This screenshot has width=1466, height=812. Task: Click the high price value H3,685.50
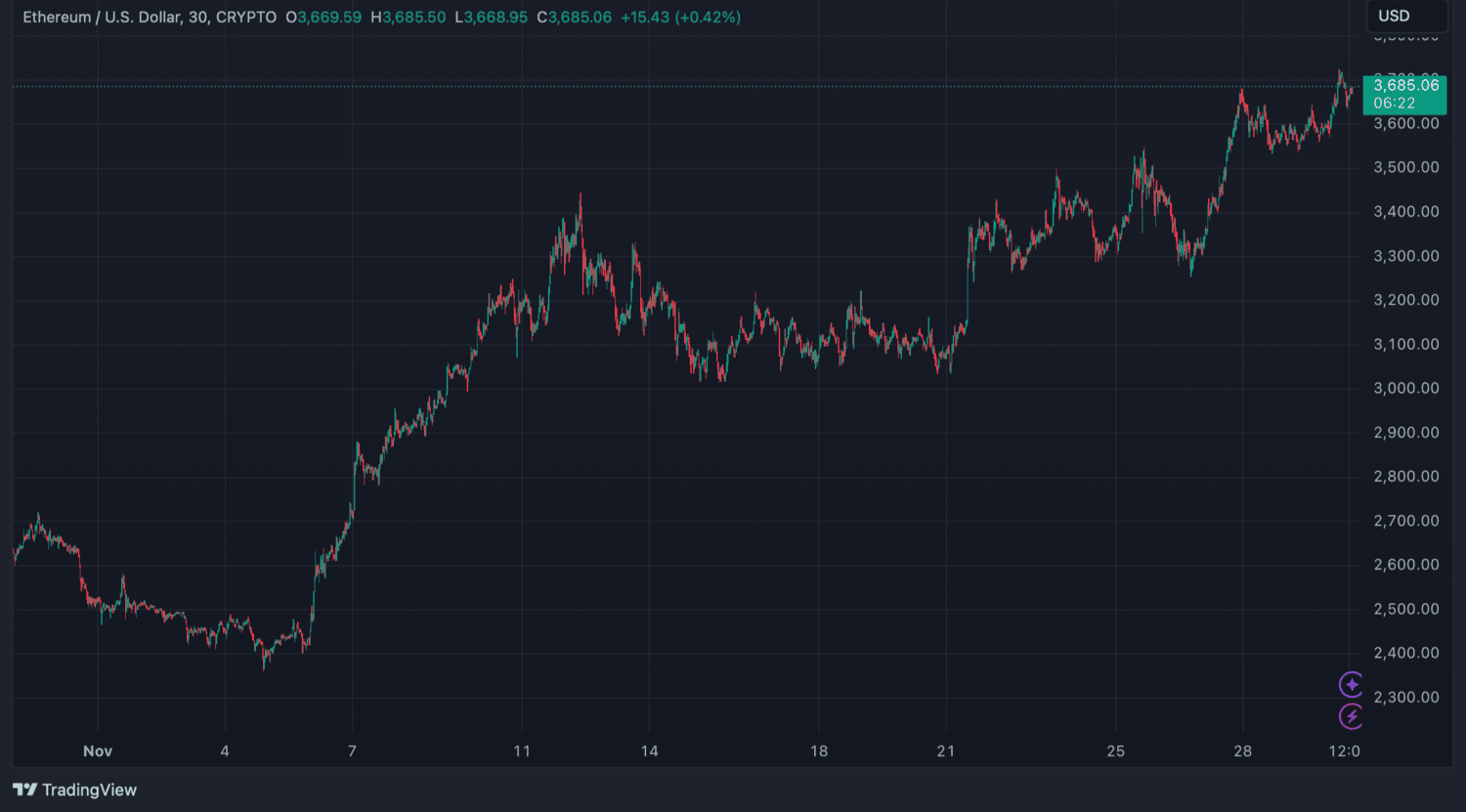(408, 18)
